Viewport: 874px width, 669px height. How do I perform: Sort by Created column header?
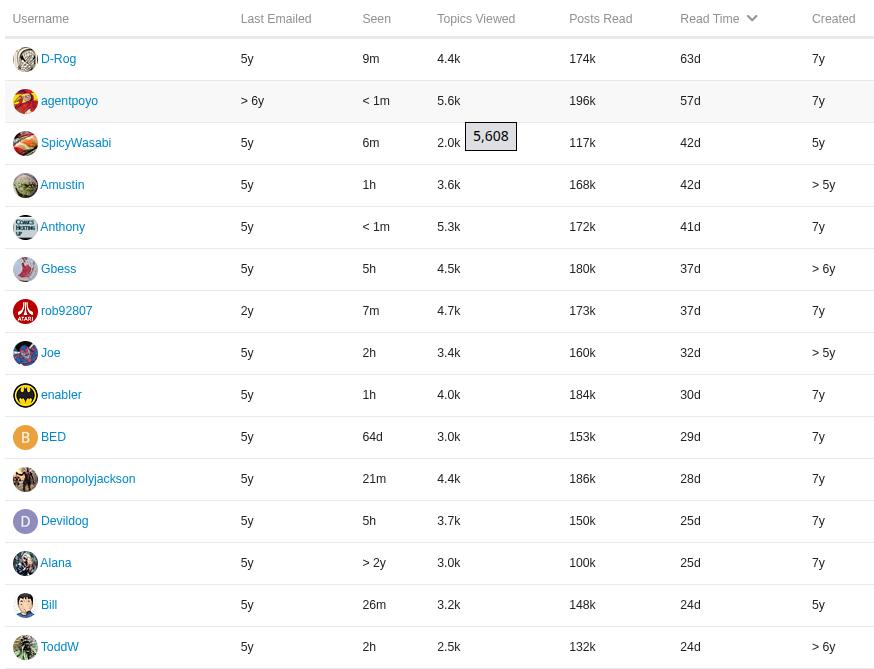pos(833,19)
